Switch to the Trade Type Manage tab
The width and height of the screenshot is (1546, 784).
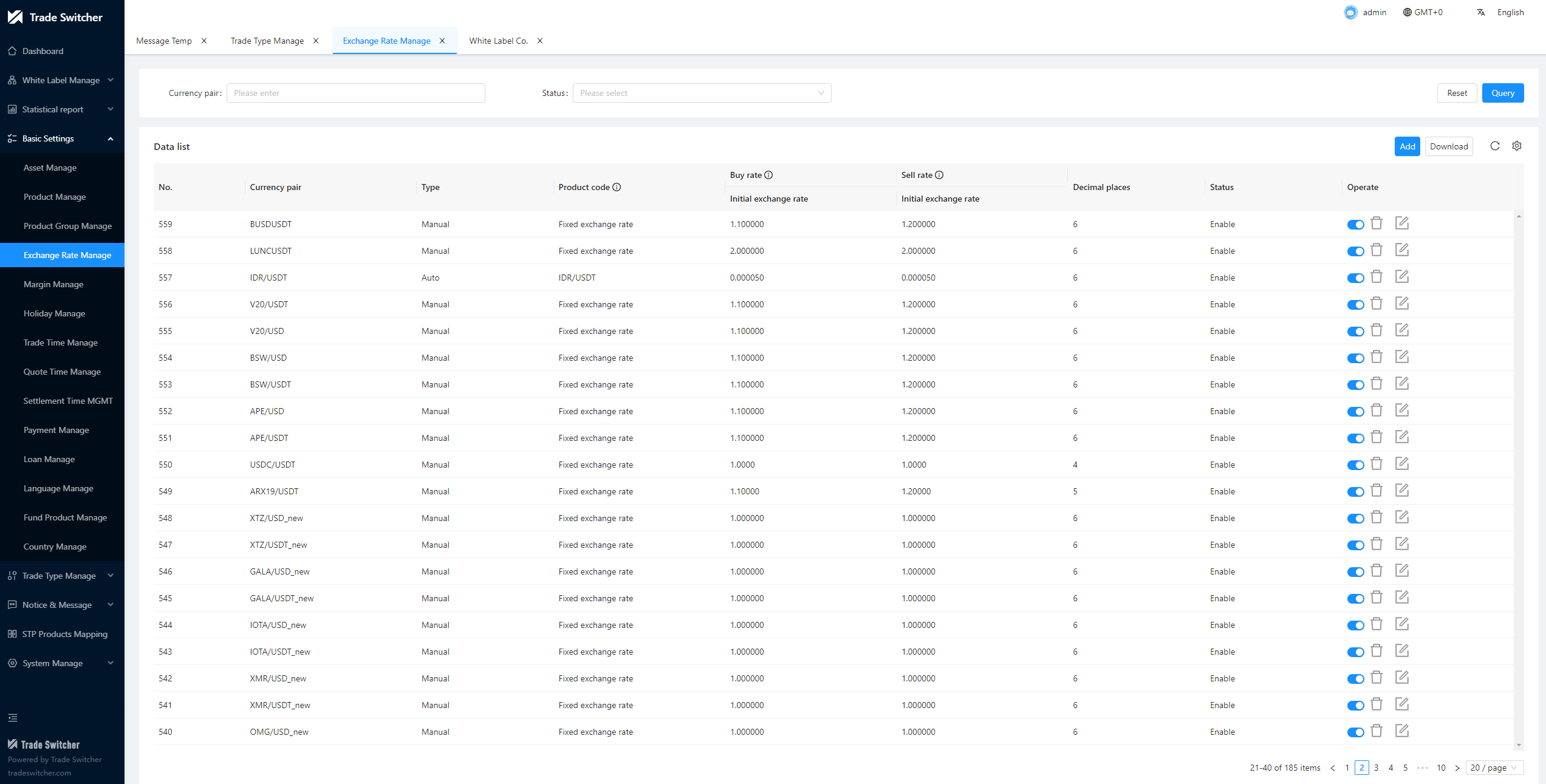pos(267,41)
